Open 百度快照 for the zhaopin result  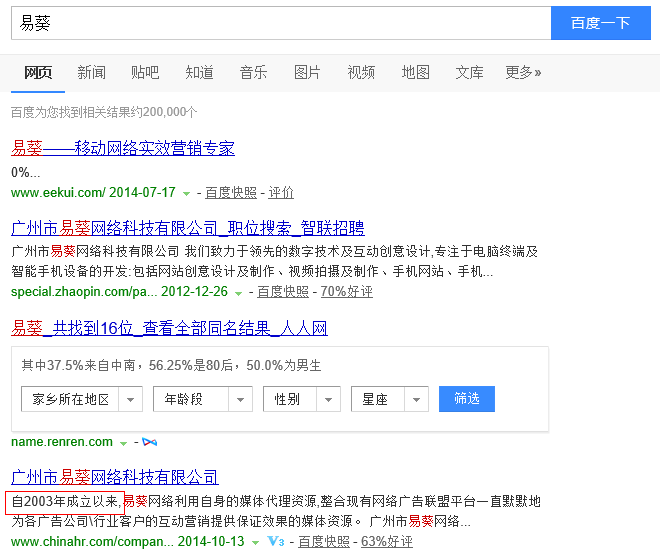[283, 292]
